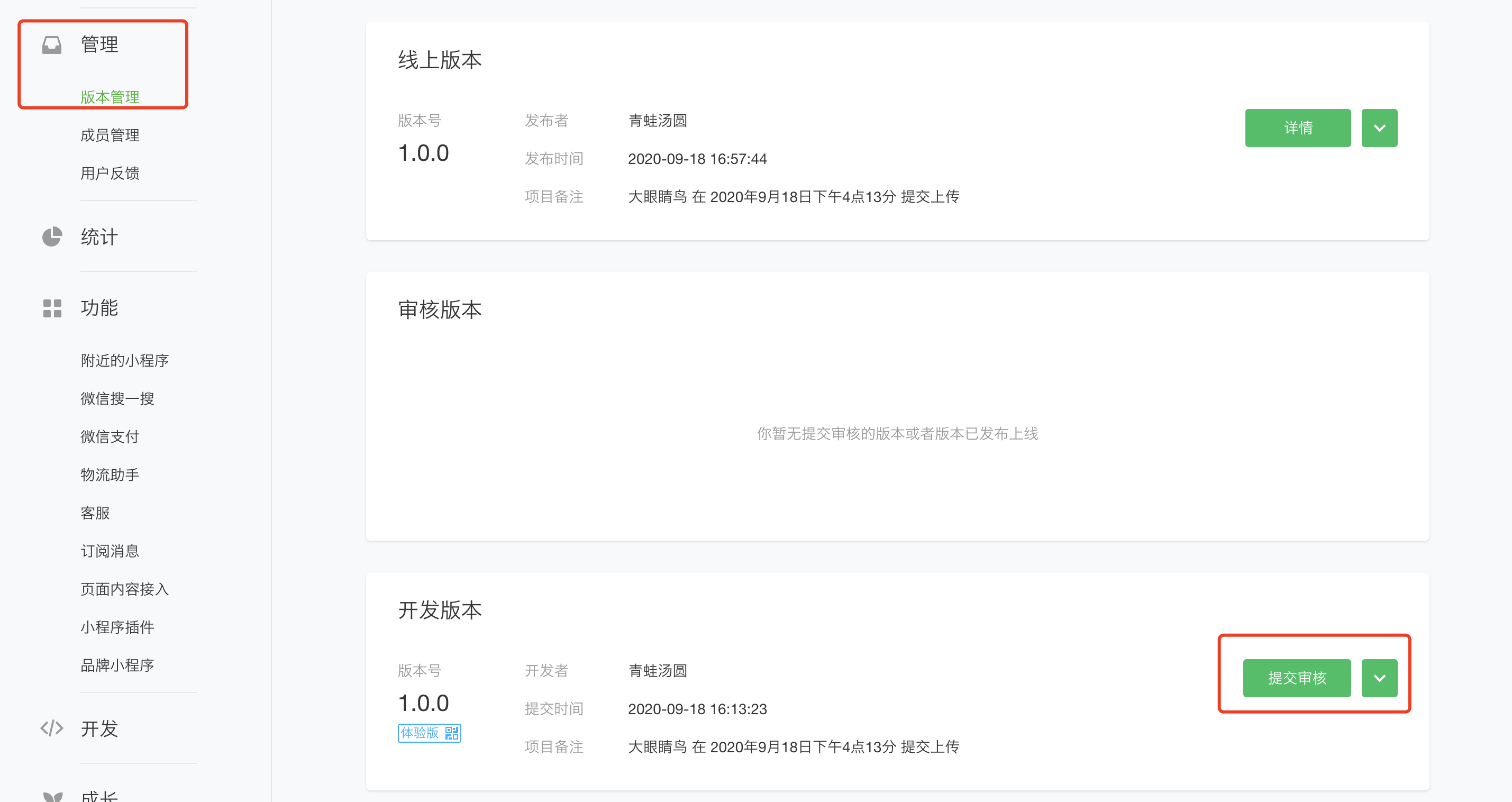Open 用户反馈 in the sidebar
The height and width of the screenshot is (802, 1512).
tap(110, 173)
